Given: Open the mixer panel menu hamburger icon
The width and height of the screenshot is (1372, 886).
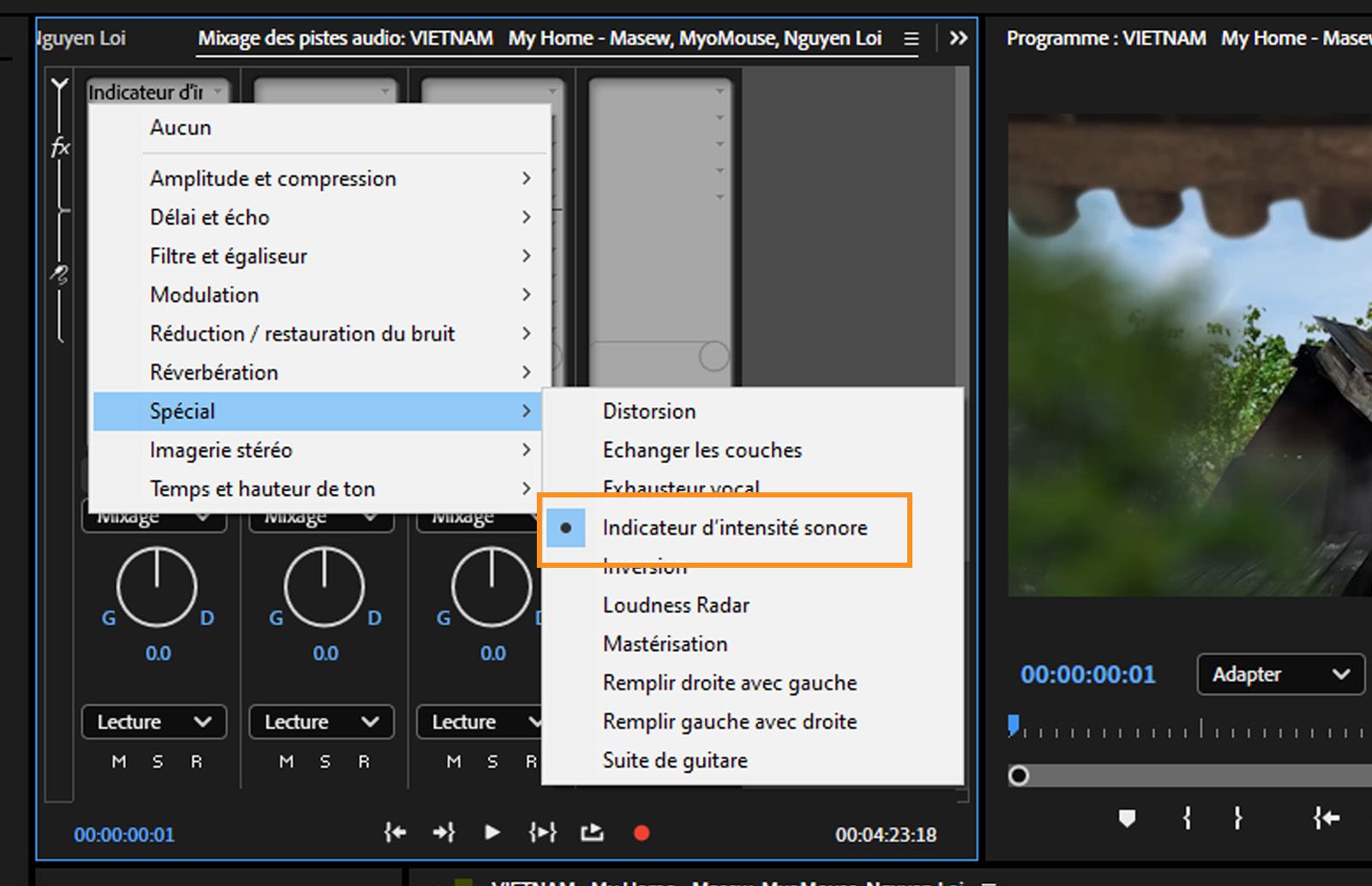Looking at the screenshot, I should tap(910, 38).
